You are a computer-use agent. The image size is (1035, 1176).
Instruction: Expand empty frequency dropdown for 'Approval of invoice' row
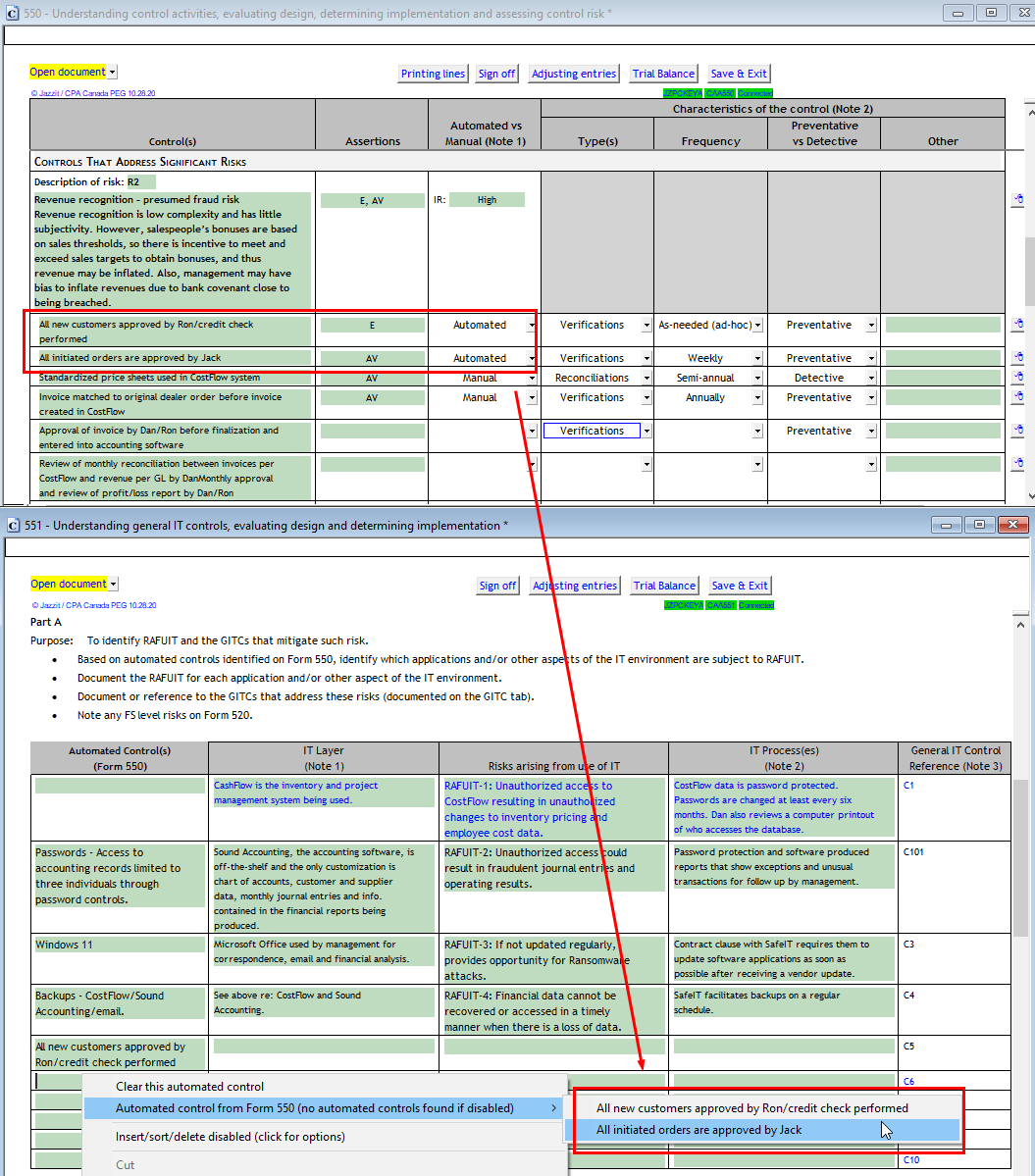[757, 432]
